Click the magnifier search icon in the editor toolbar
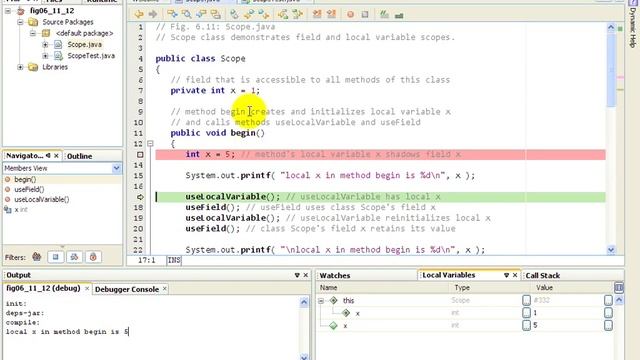Viewport: 640px width, 360px height. tap(187, 15)
